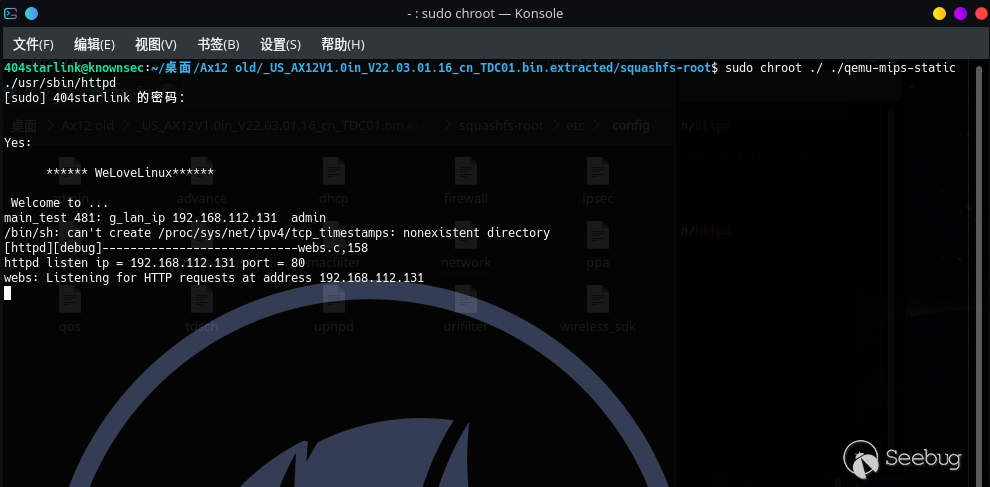
Task: Select the ppa file in background file manager
Action: pyautogui.click(x=598, y=246)
